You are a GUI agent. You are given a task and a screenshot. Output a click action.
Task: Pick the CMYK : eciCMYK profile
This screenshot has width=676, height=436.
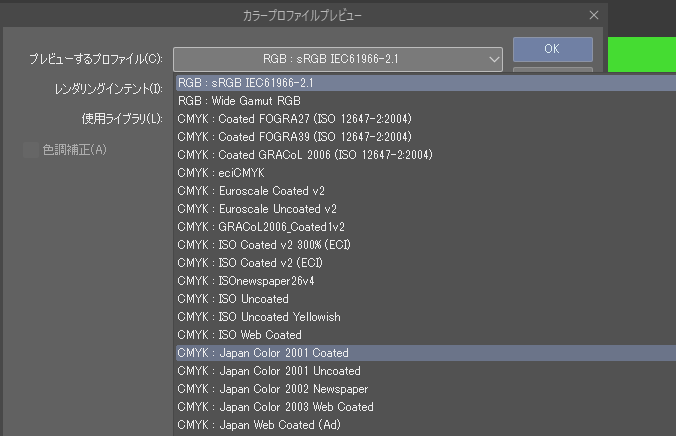coord(220,173)
